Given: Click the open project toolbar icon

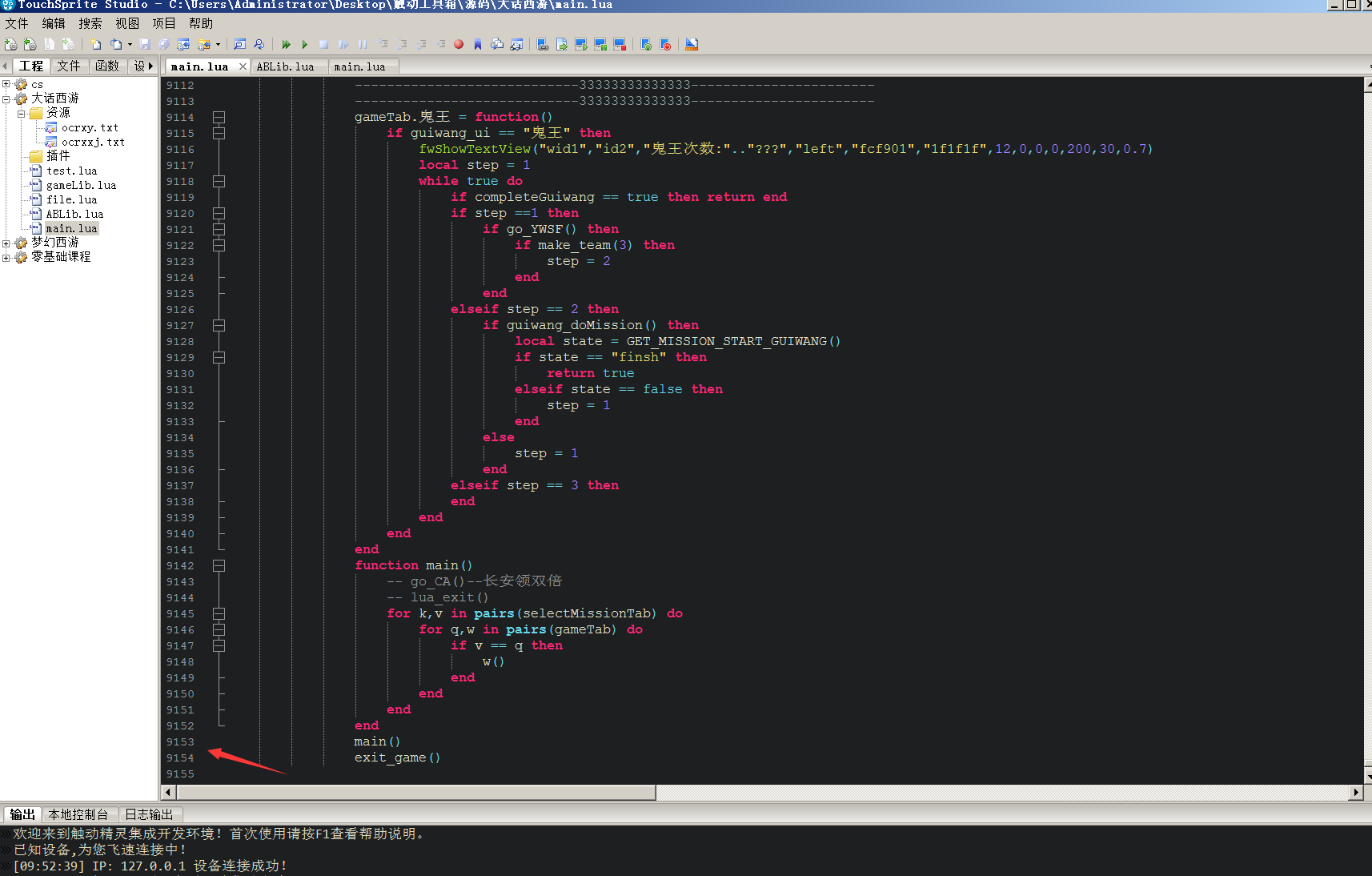Looking at the screenshot, I should coord(30,44).
